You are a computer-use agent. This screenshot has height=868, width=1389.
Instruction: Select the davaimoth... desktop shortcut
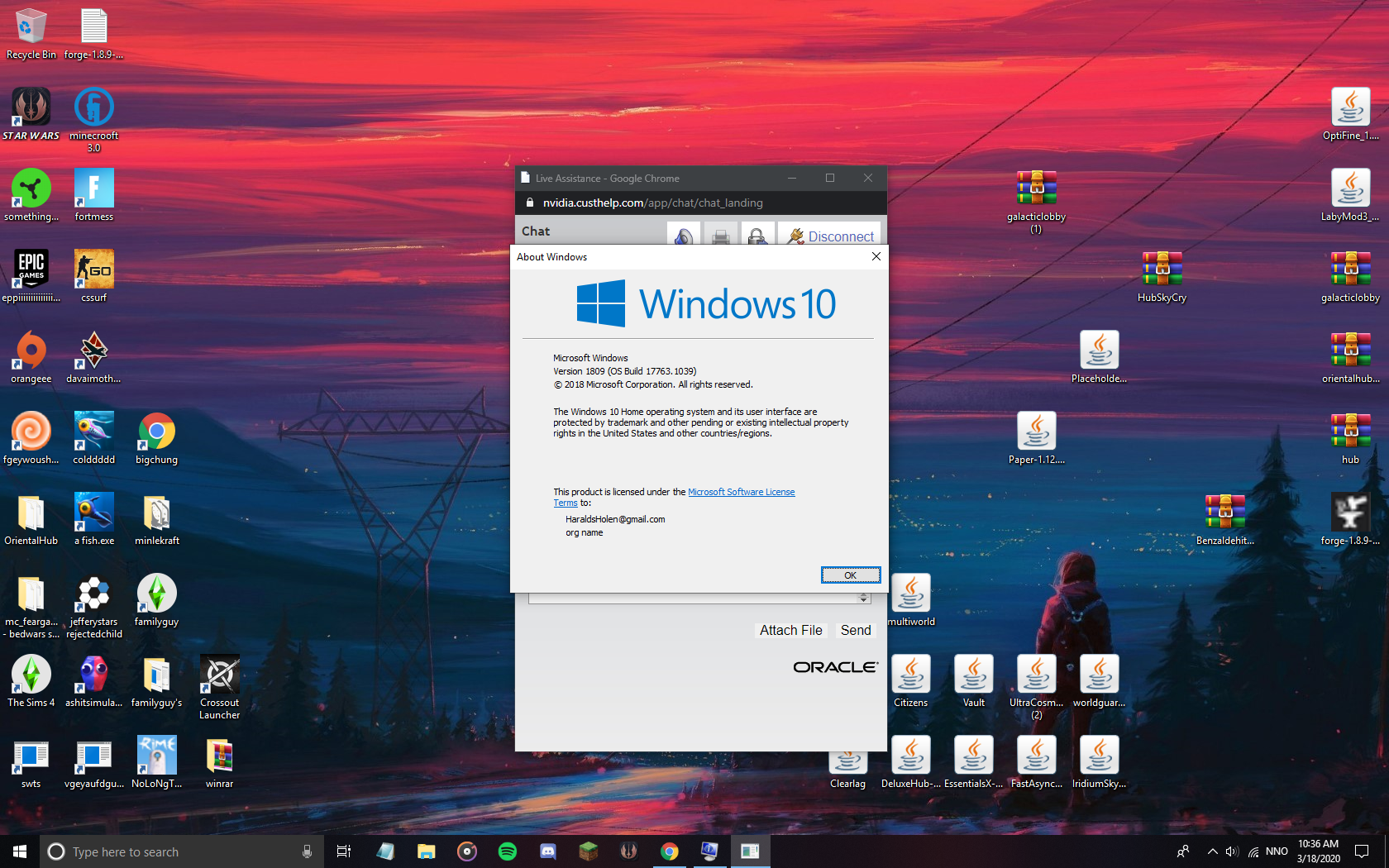tap(93, 357)
